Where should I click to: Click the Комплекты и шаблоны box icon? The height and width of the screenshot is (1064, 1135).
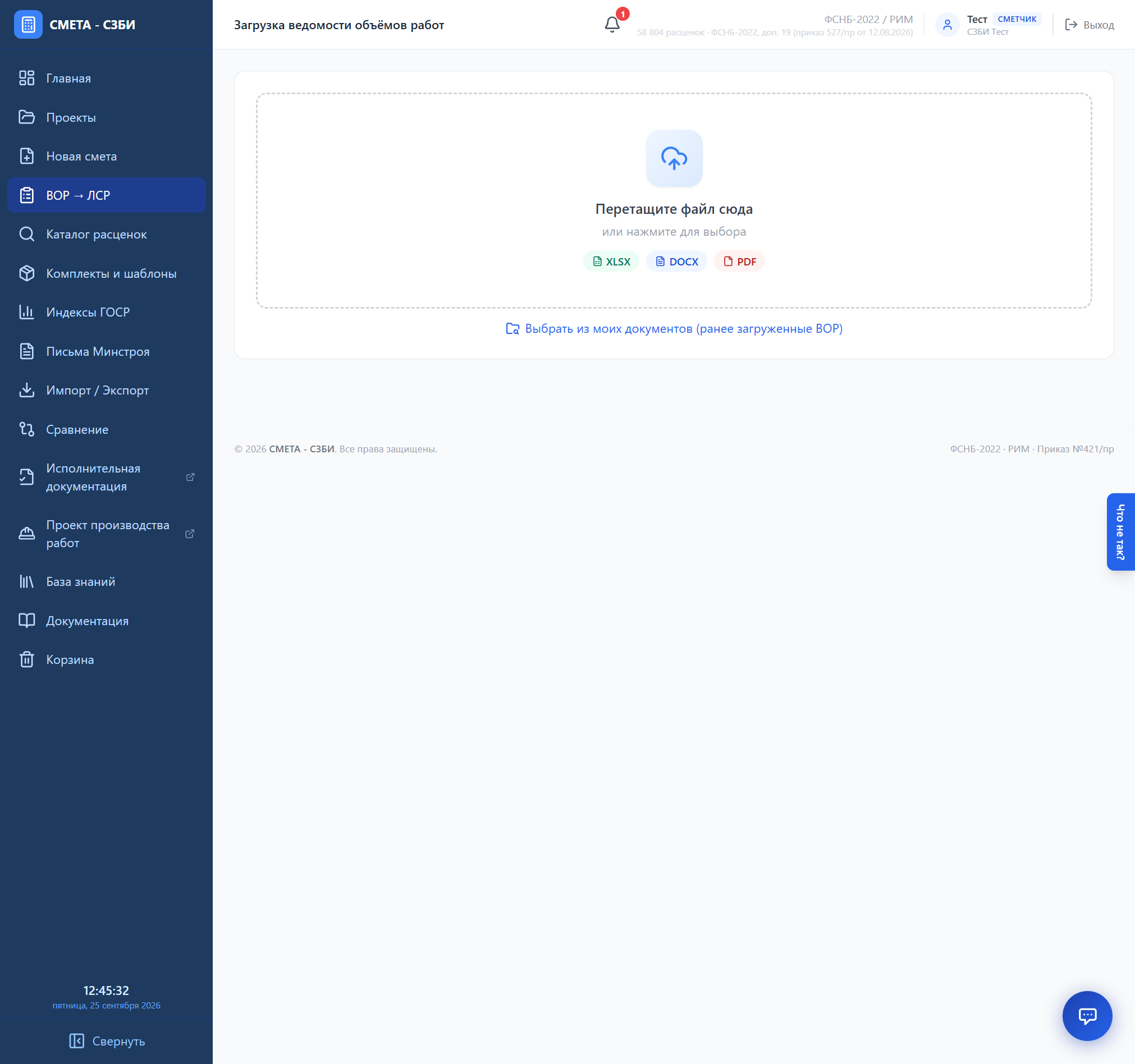point(27,273)
